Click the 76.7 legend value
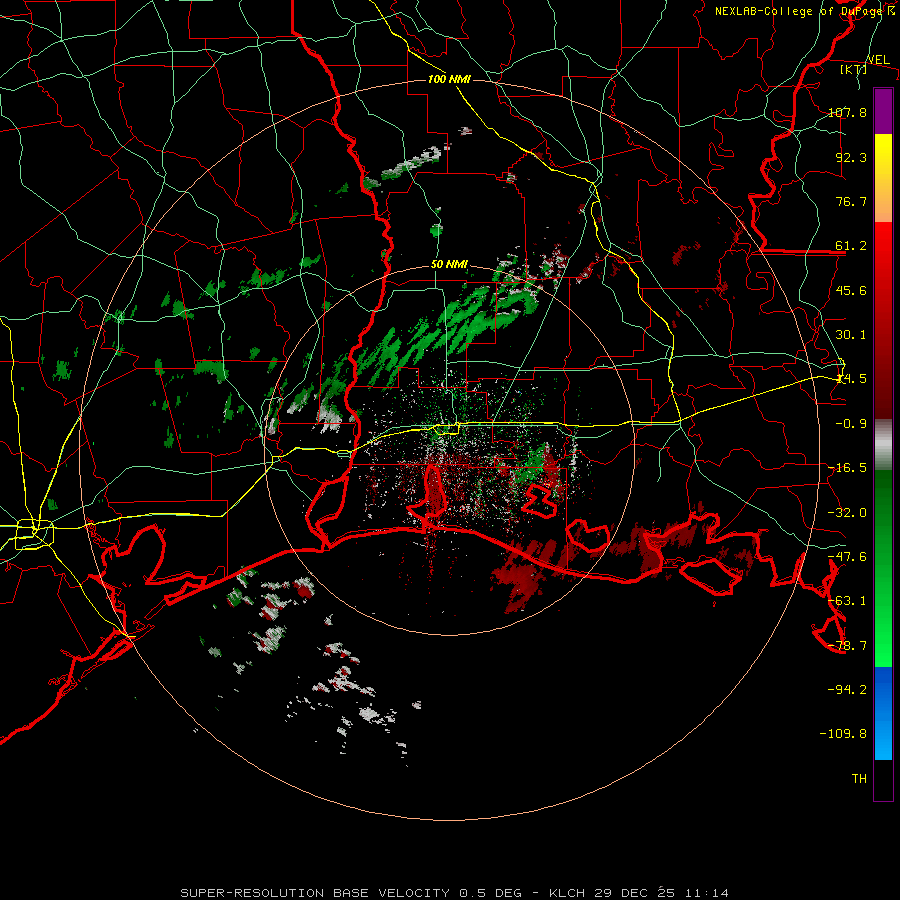Viewport: 900px width, 900px height. point(851,201)
